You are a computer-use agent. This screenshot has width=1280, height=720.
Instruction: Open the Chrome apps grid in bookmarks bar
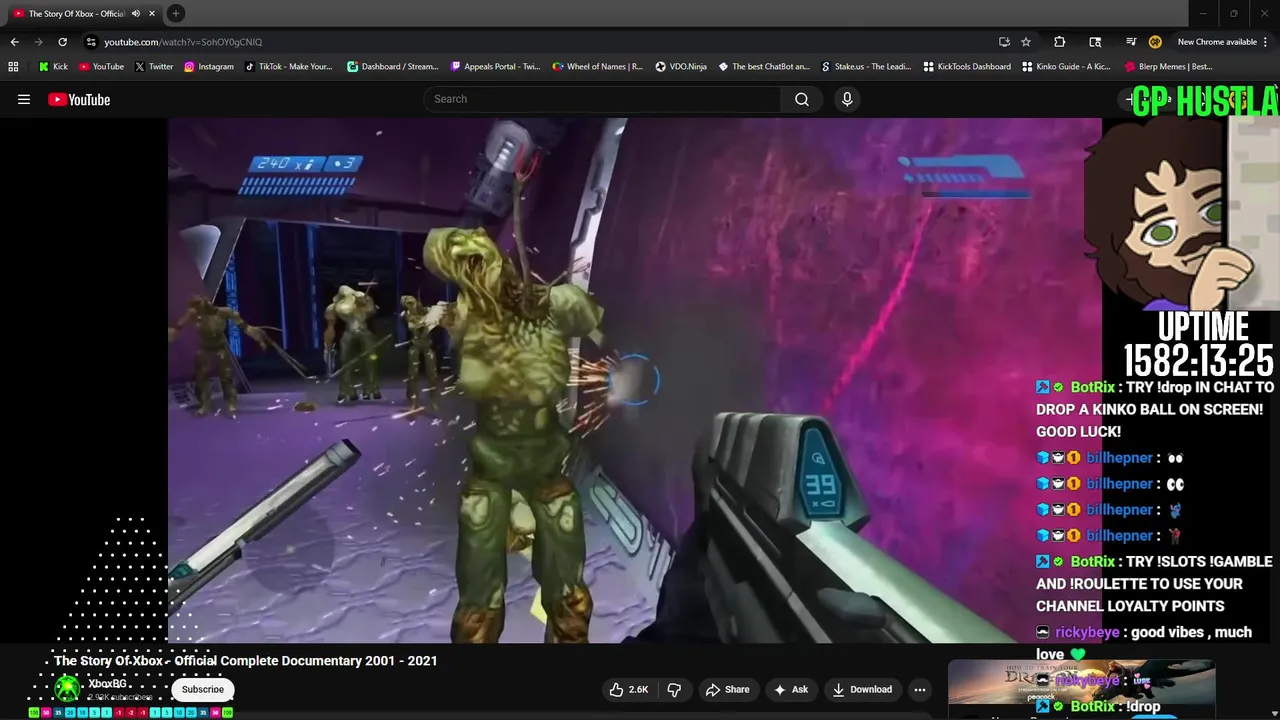pyautogui.click(x=13, y=67)
